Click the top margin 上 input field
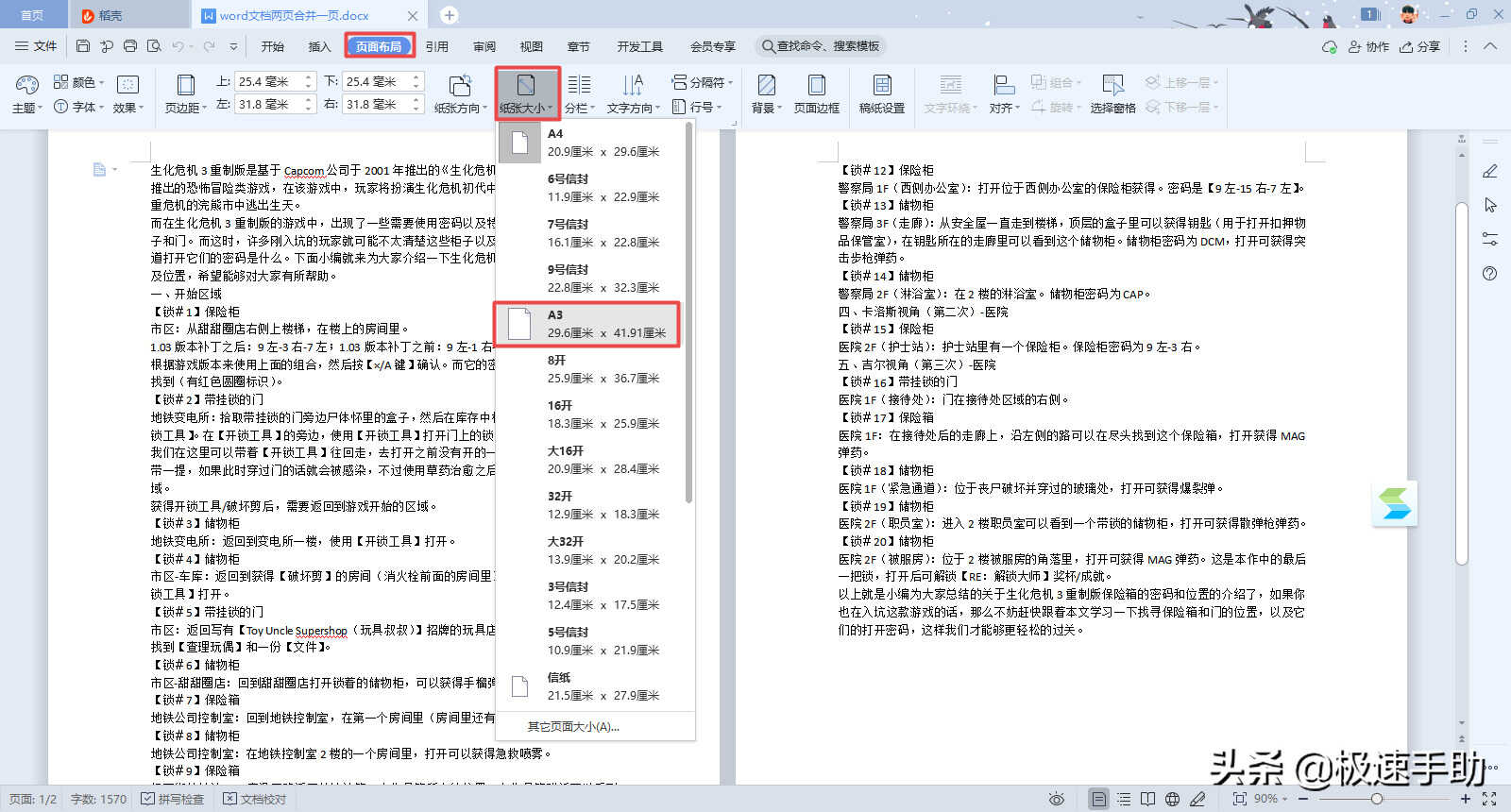This screenshot has width=1511, height=812. tap(269, 81)
